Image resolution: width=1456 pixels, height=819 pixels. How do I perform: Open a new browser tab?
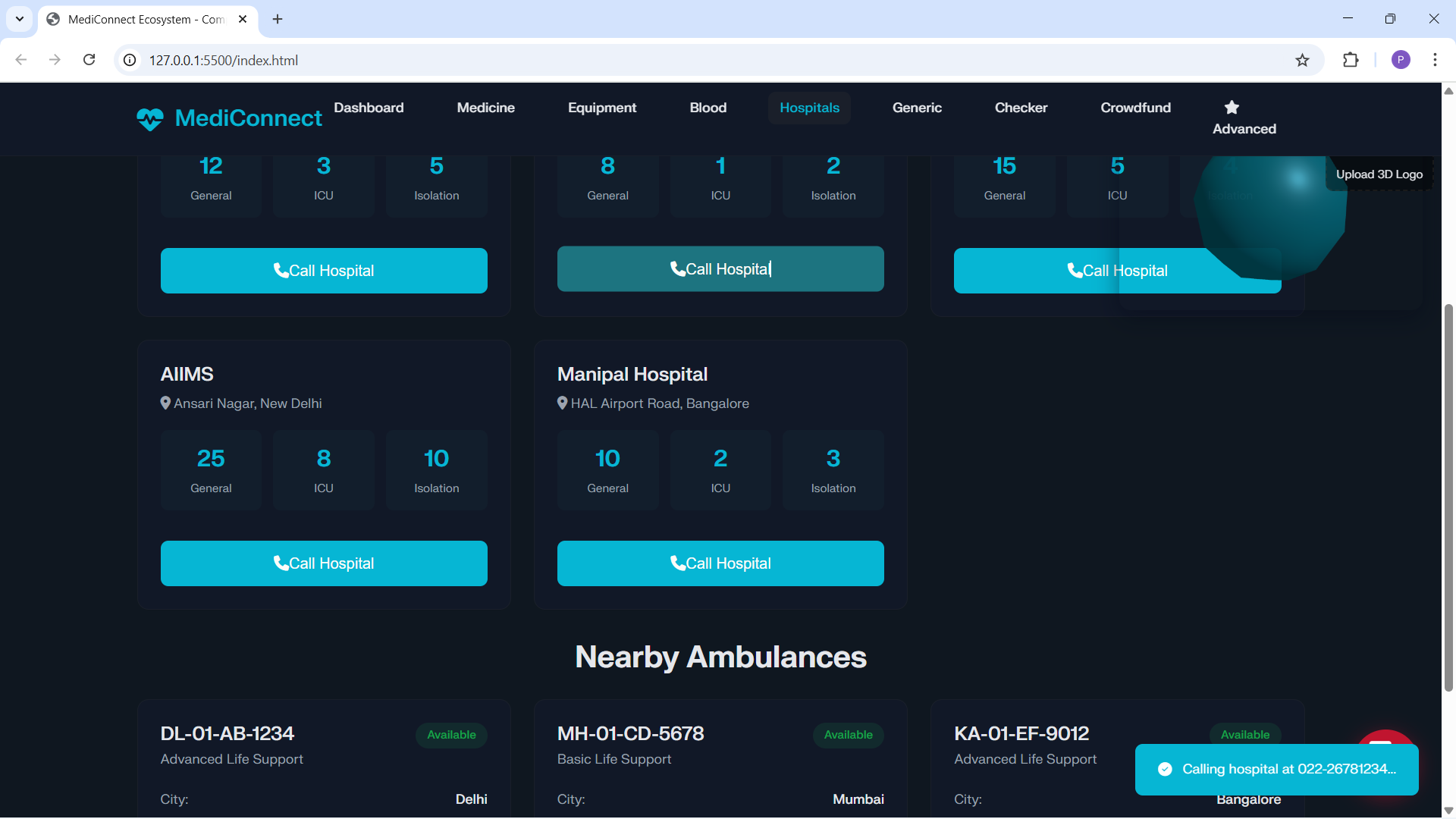point(278,19)
